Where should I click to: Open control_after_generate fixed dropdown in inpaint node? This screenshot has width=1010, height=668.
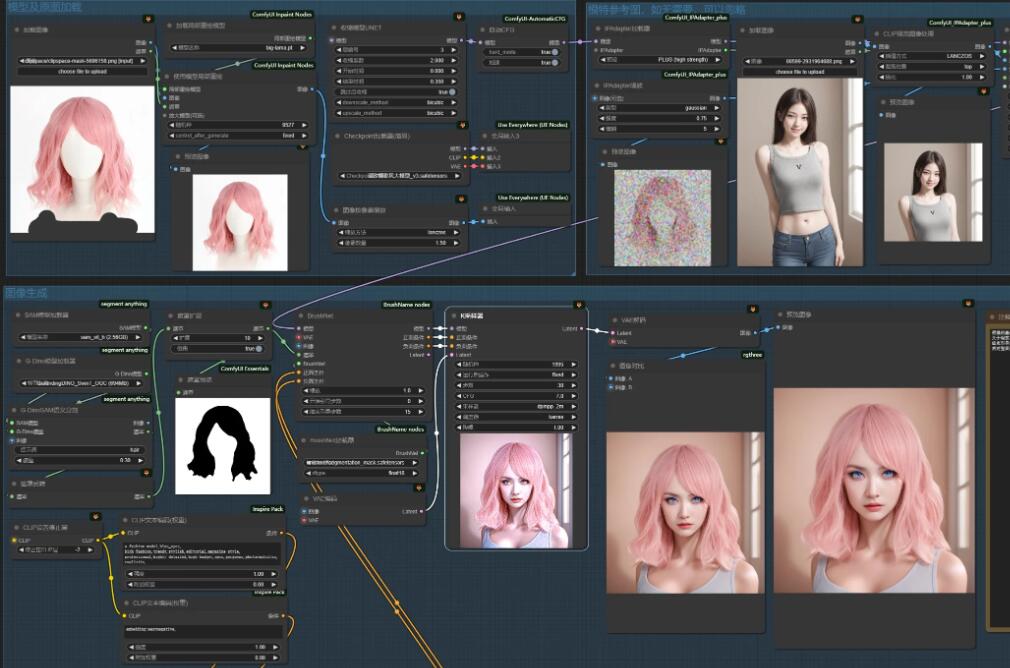[x=239, y=136]
